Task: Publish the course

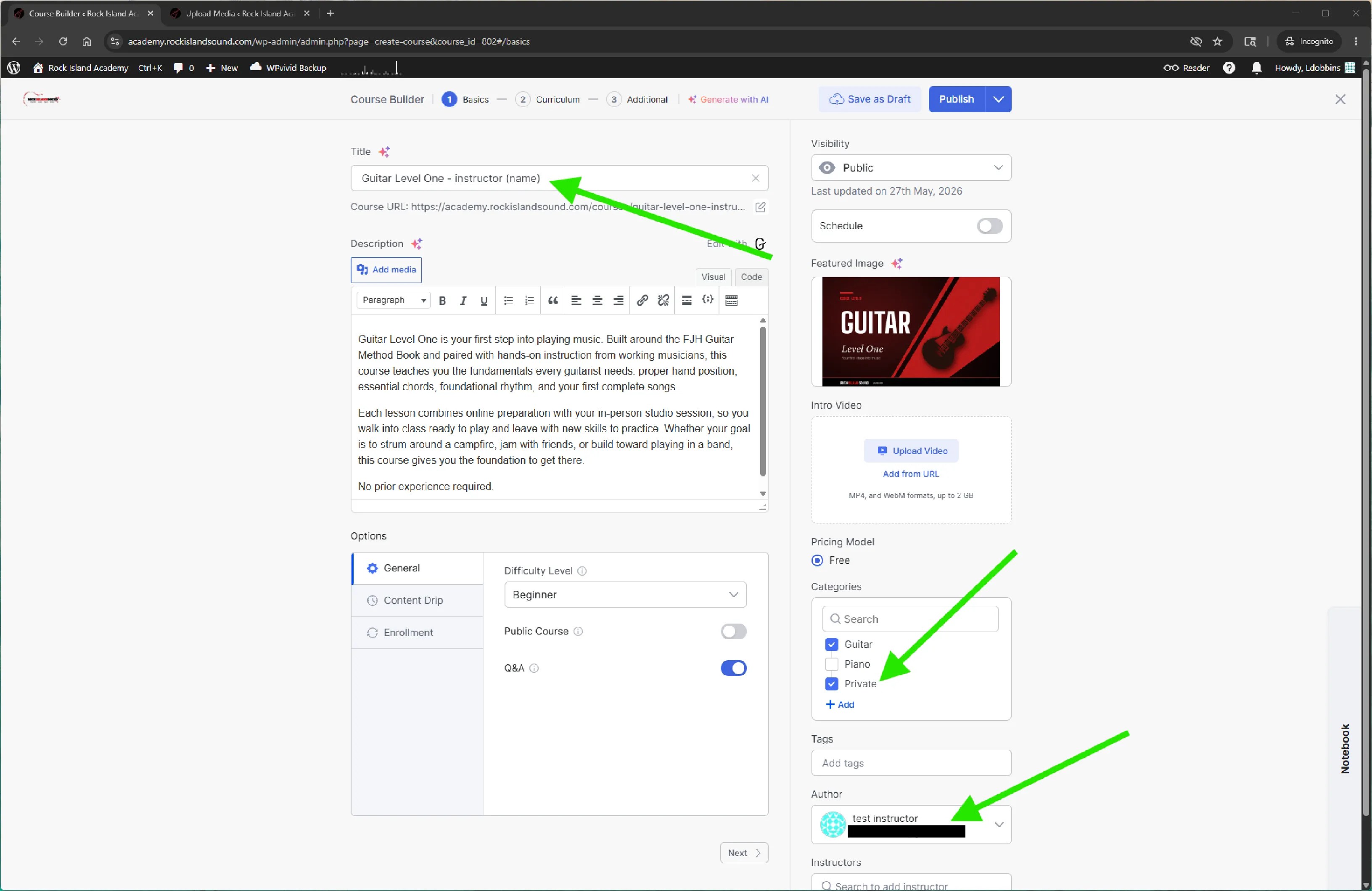Action: (957, 99)
